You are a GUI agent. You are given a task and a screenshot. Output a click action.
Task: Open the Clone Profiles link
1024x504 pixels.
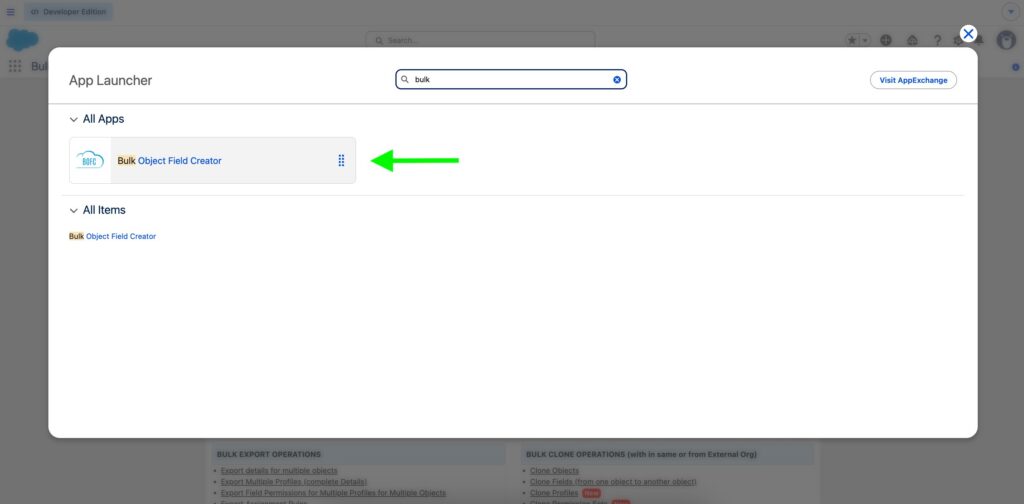pyautogui.click(x=554, y=493)
